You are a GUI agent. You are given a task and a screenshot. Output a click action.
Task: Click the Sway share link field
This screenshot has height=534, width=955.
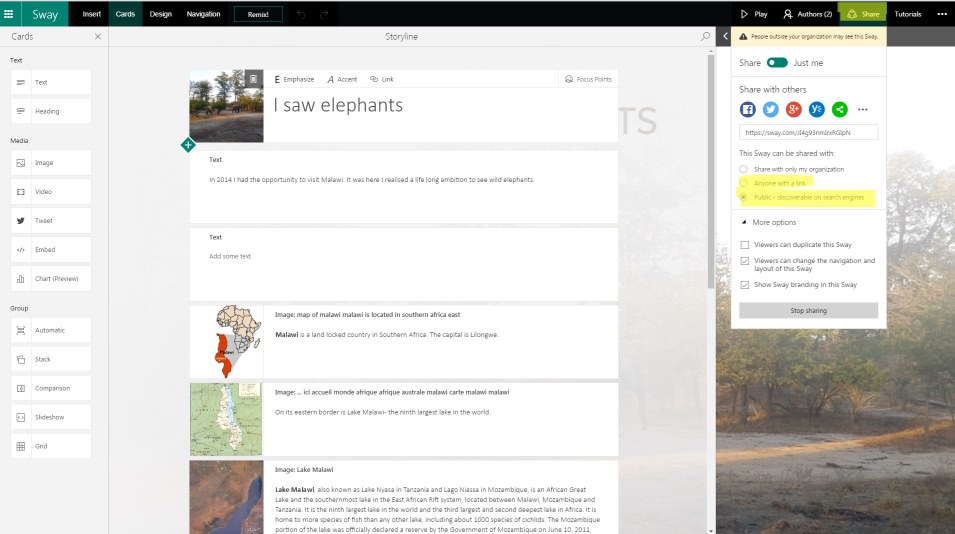click(808, 132)
